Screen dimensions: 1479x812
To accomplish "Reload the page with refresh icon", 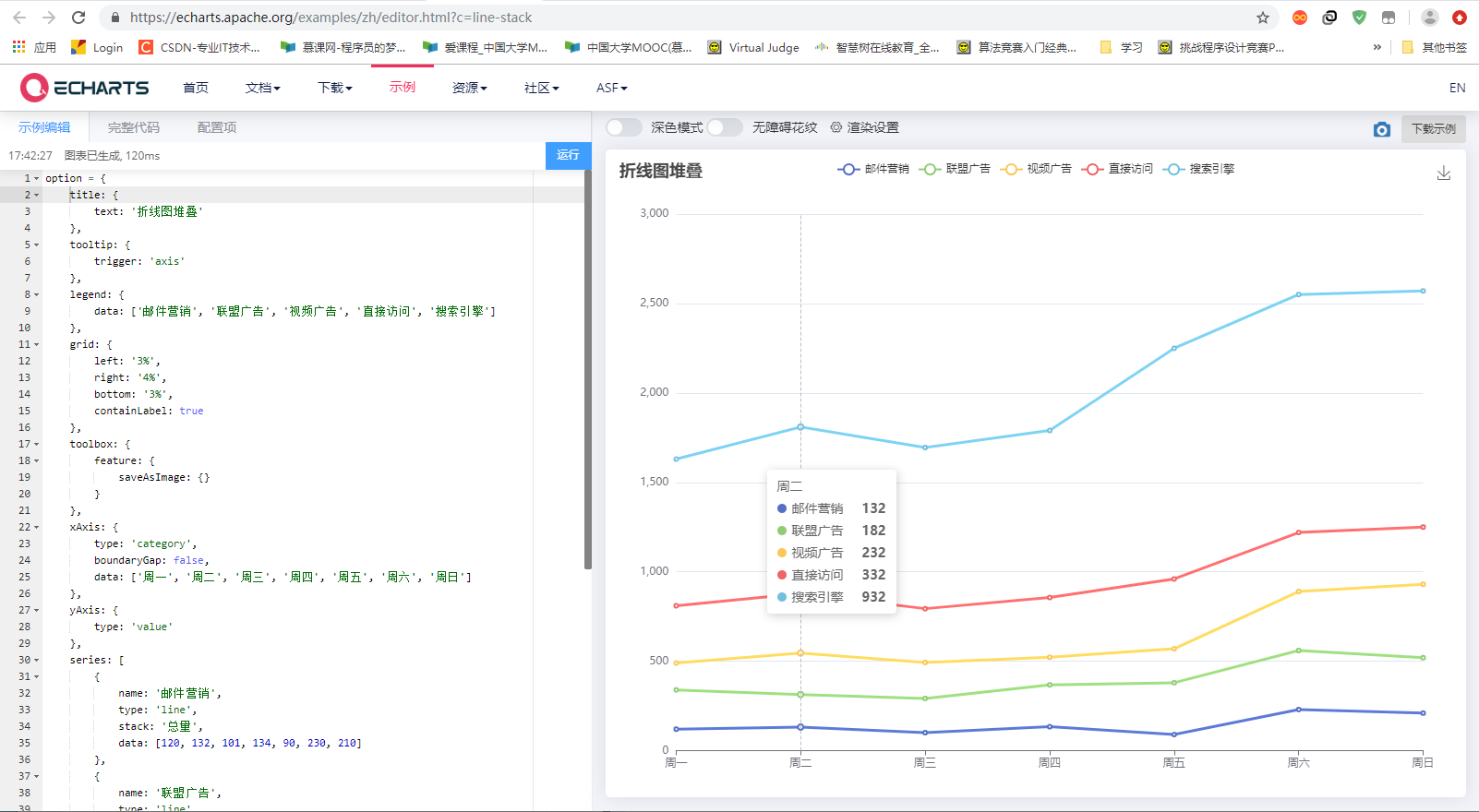I will coord(78,18).
